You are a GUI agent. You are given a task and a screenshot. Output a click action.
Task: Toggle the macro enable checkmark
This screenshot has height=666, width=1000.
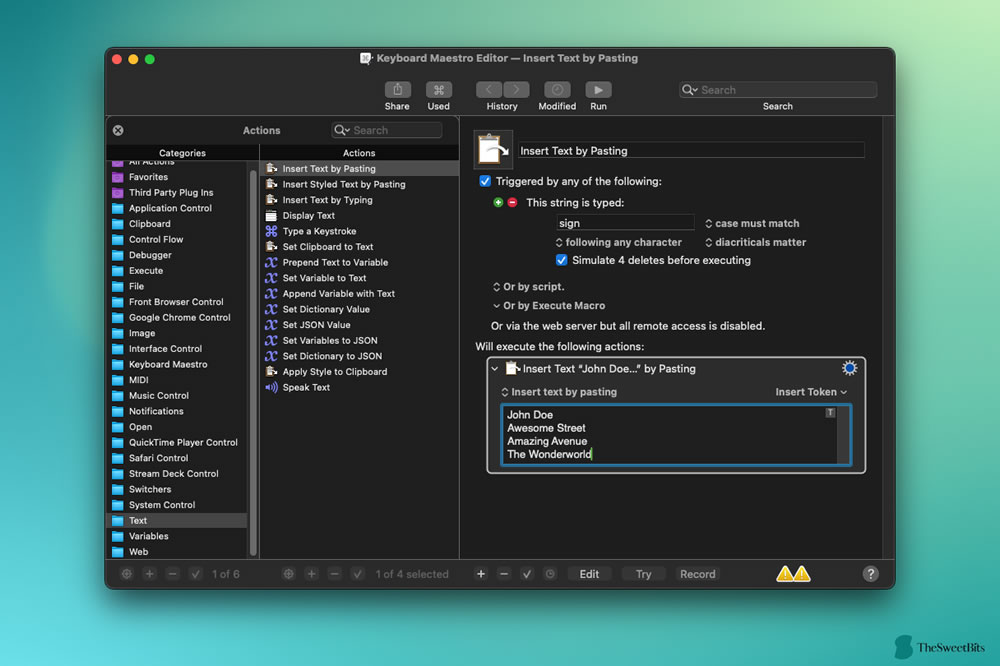point(357,574)
